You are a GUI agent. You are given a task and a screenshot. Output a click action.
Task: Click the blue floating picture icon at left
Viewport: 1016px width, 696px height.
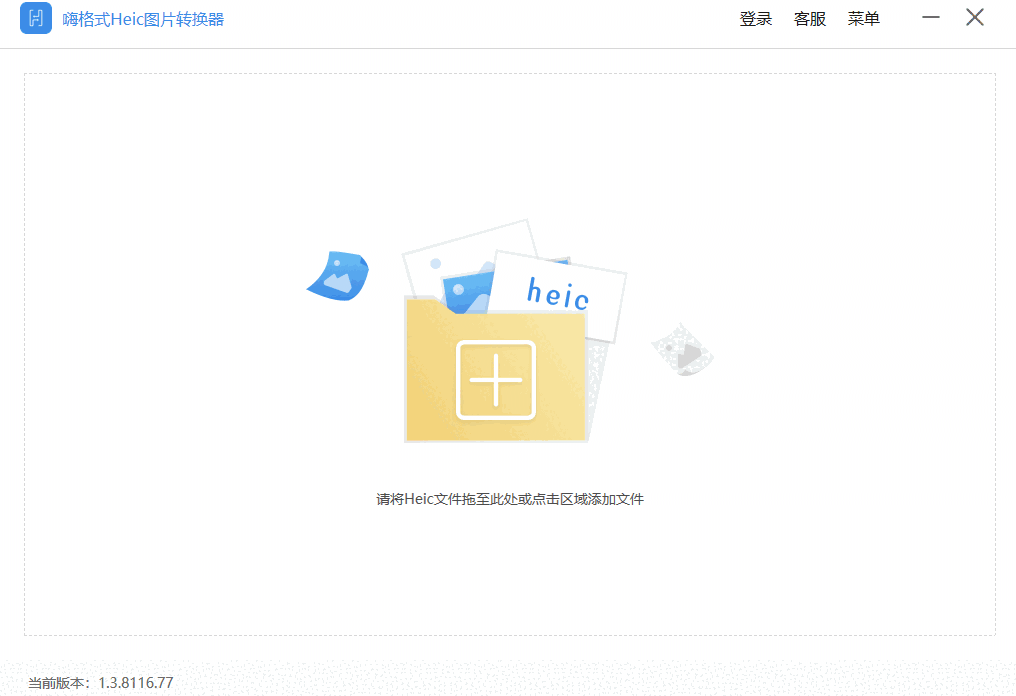pyautogui.click(x=339, y=275)
